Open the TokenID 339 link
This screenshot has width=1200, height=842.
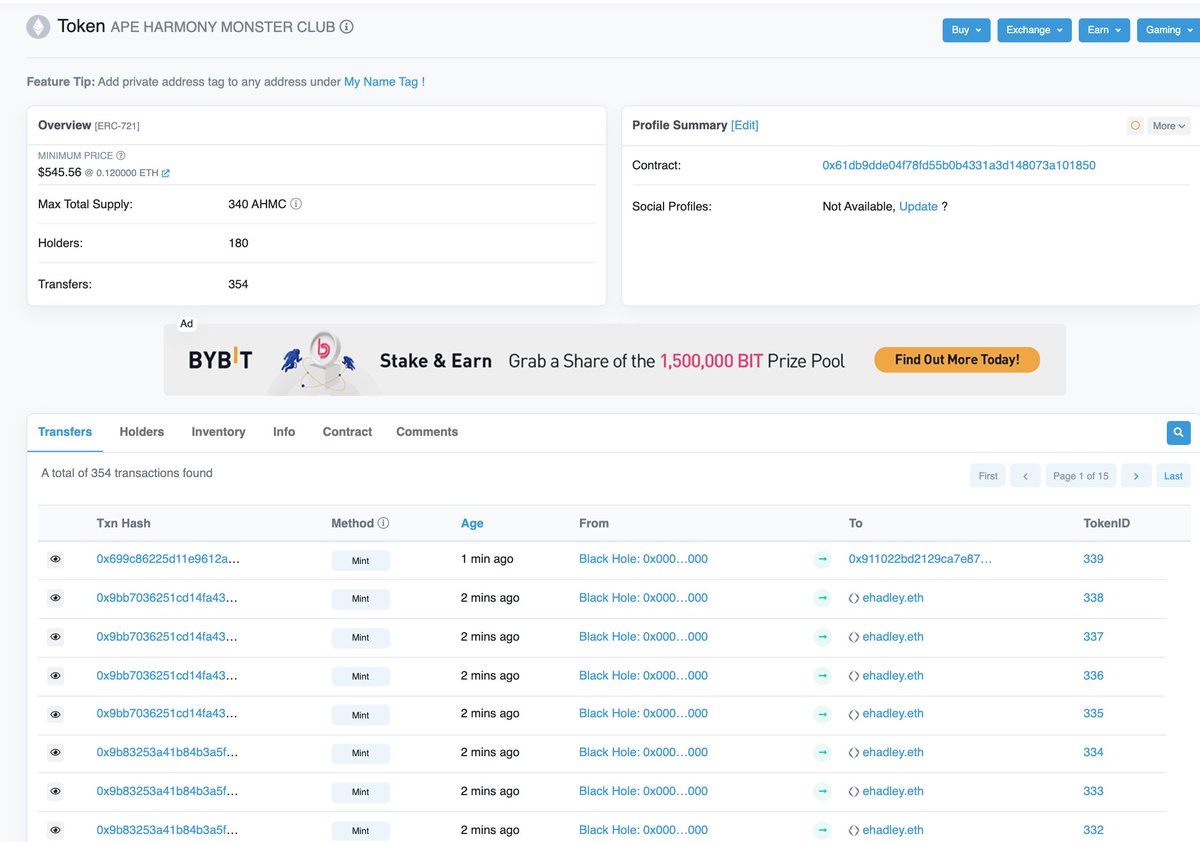point(1093,559)
